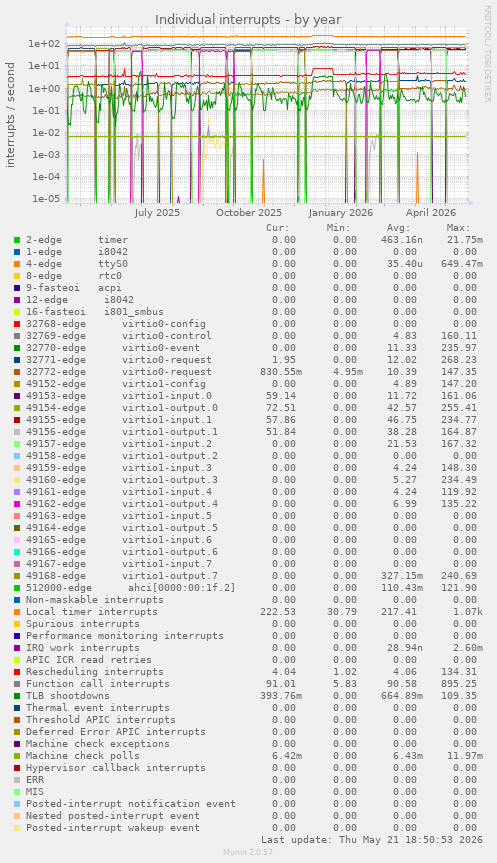Click the orange swatch beside 4-edge ttyS0
Image resolution: width=497 pixels, height=863 pixels.
17,264
